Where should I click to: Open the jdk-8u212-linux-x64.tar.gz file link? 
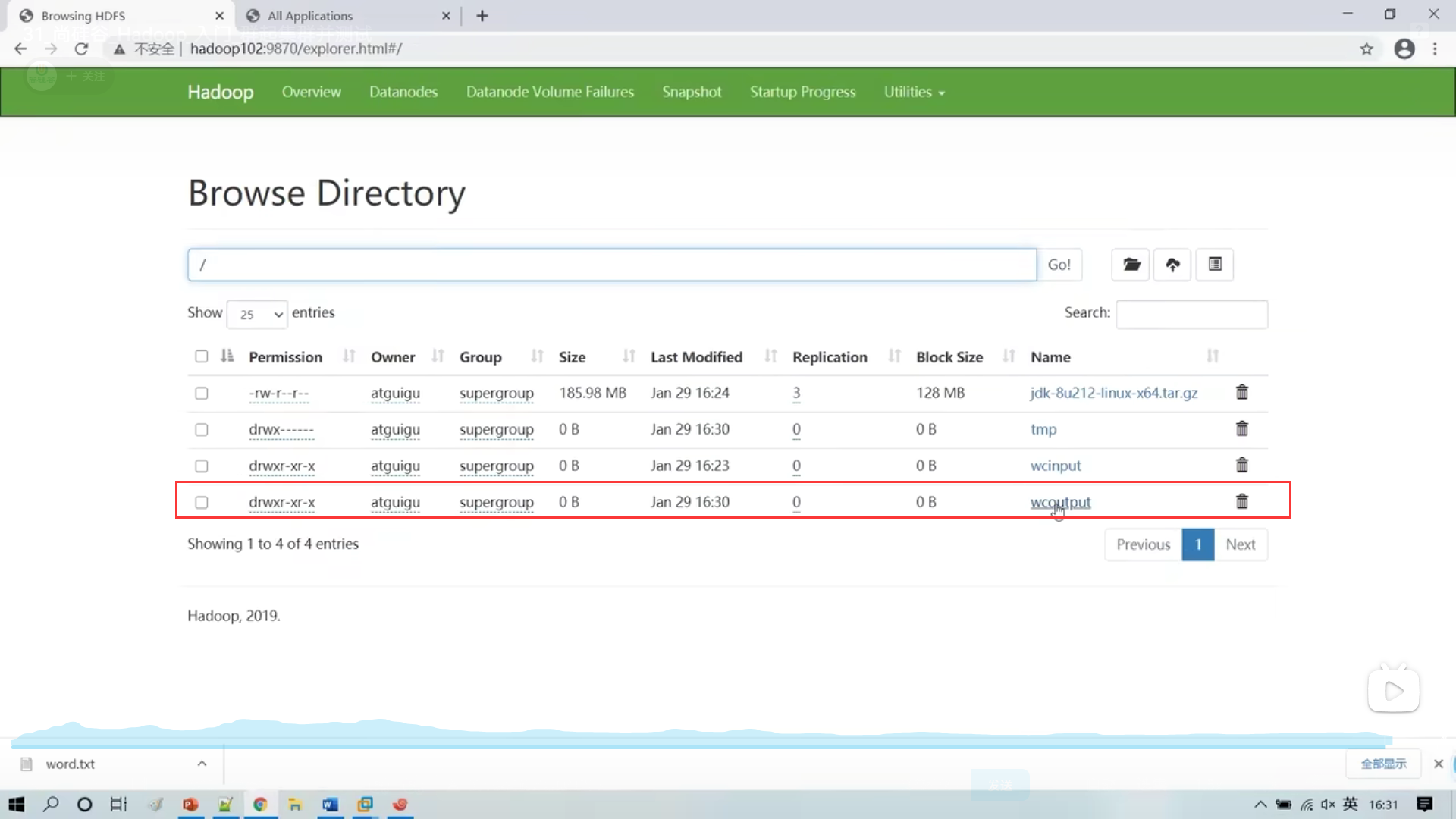click(1114, 393)
